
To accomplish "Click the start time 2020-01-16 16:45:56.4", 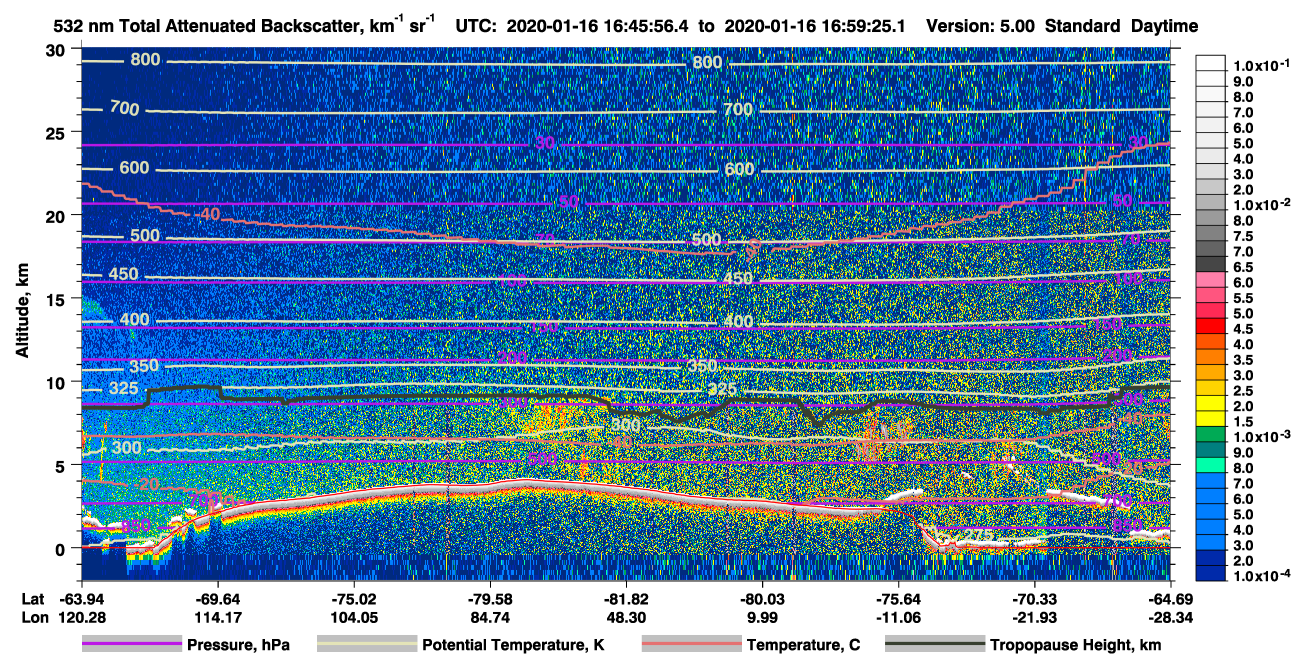I will click(600, 27).
